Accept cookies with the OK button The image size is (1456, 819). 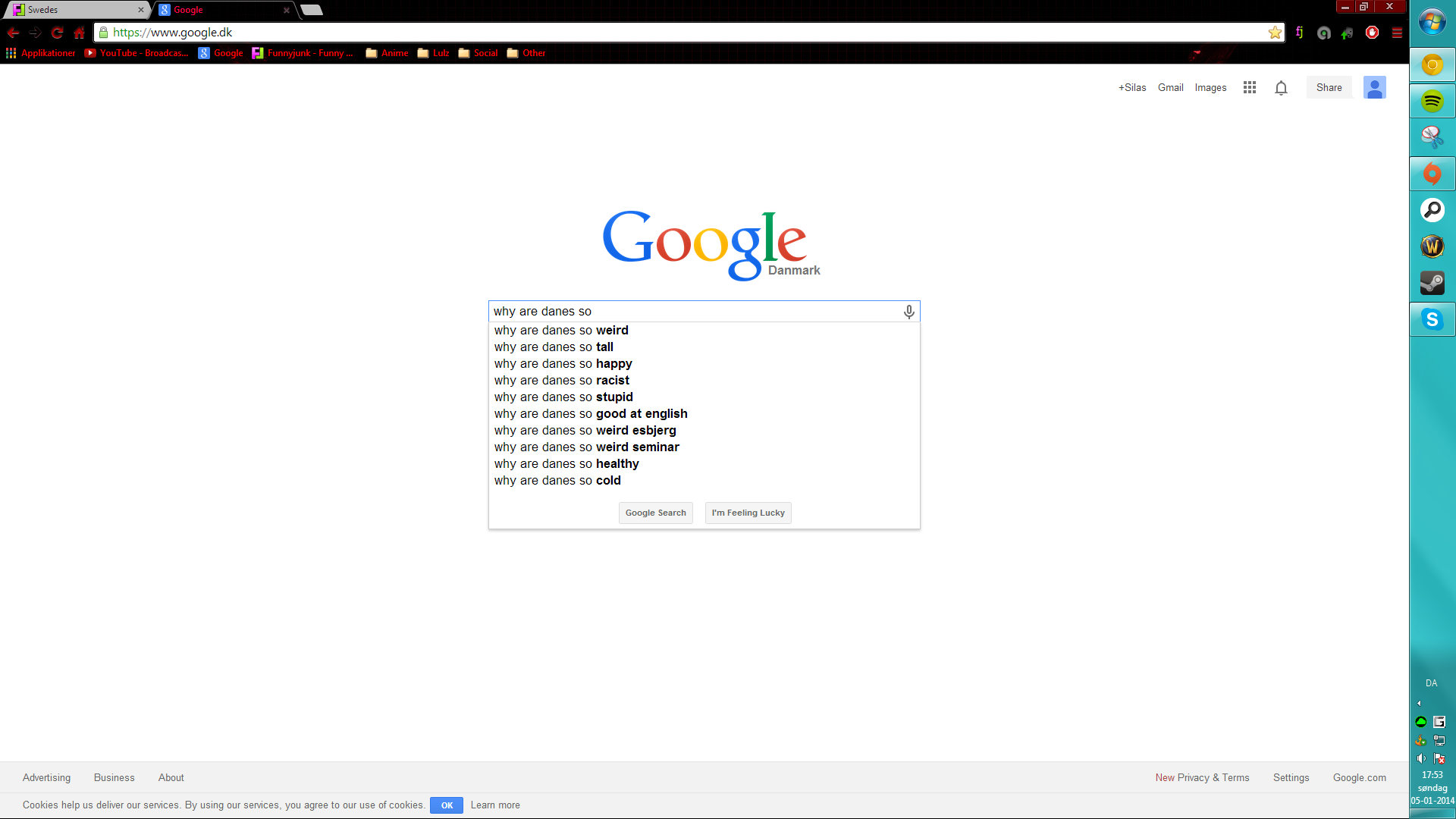447,805
